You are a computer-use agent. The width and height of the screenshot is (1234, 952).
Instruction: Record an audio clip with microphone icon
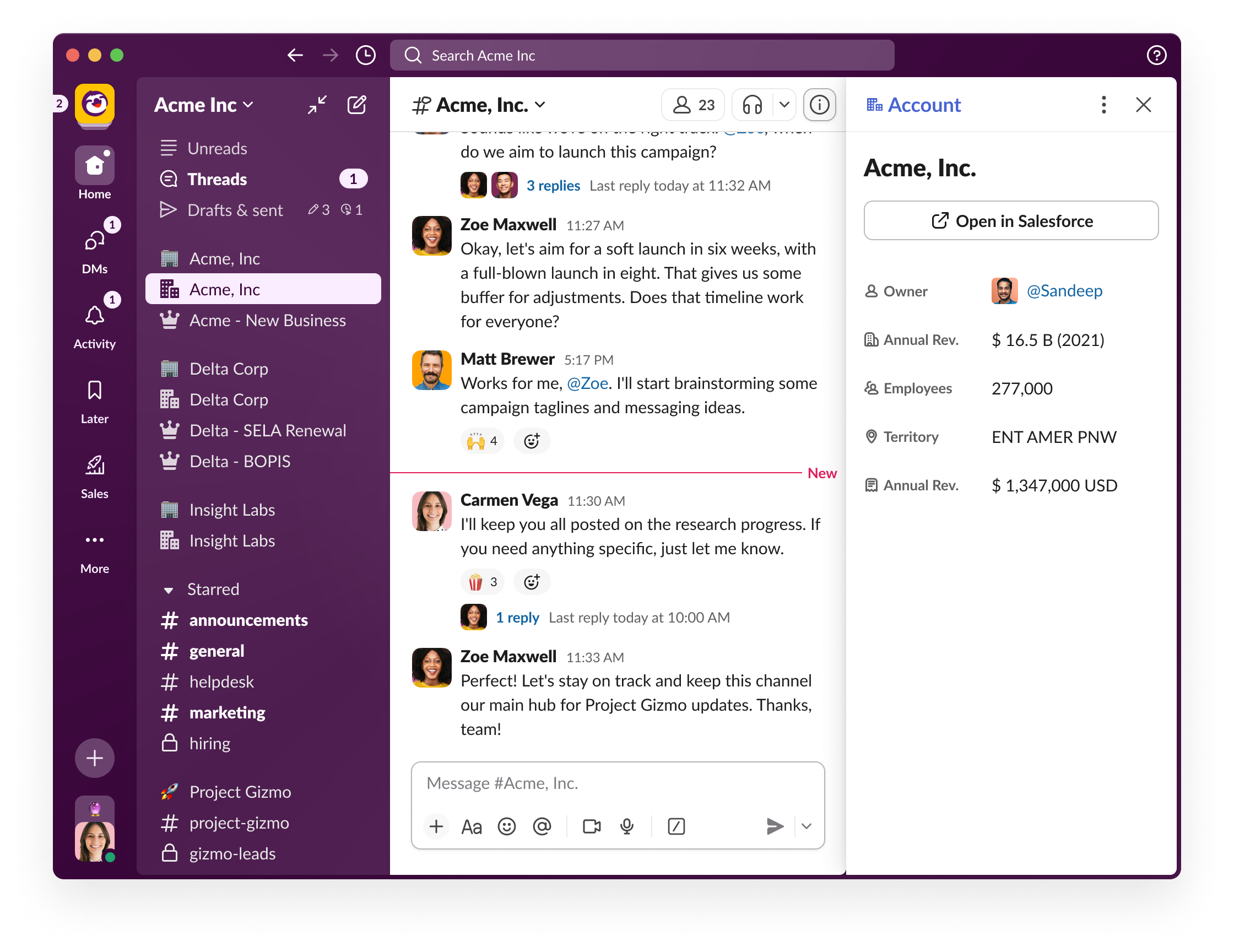[x=626, y=826]
